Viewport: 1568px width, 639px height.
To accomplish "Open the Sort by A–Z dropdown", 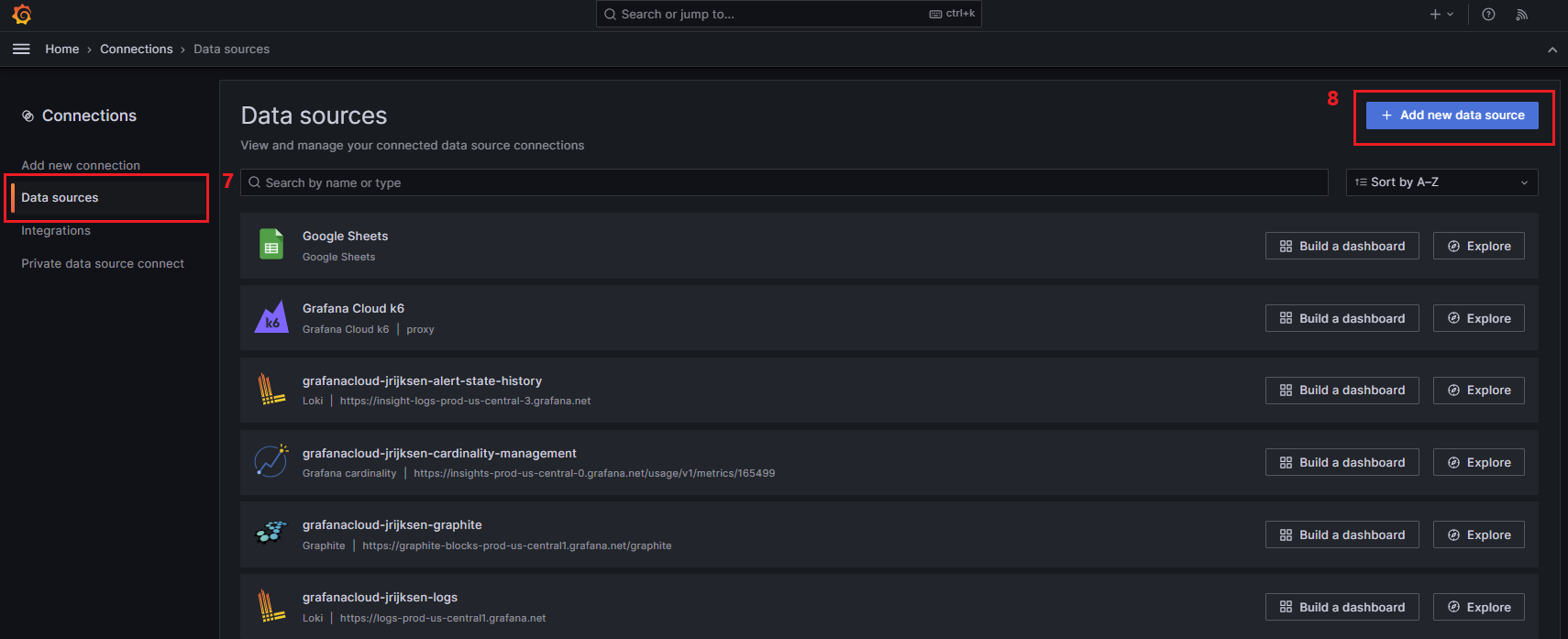I will point(1441,182).
